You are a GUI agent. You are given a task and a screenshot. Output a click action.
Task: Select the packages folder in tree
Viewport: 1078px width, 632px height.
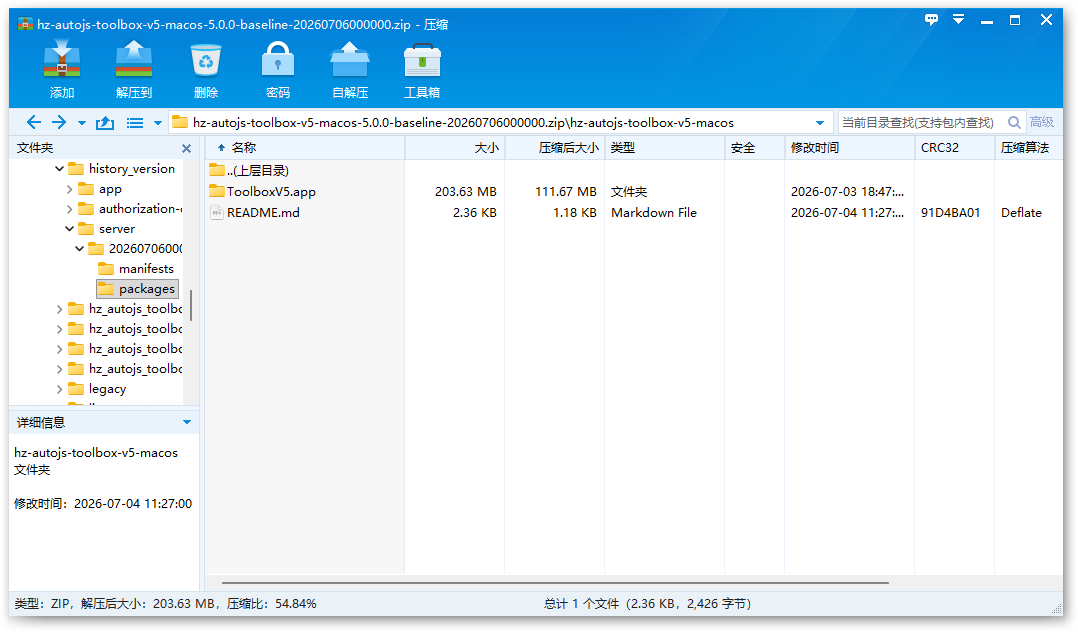click(x=138, y=289)
